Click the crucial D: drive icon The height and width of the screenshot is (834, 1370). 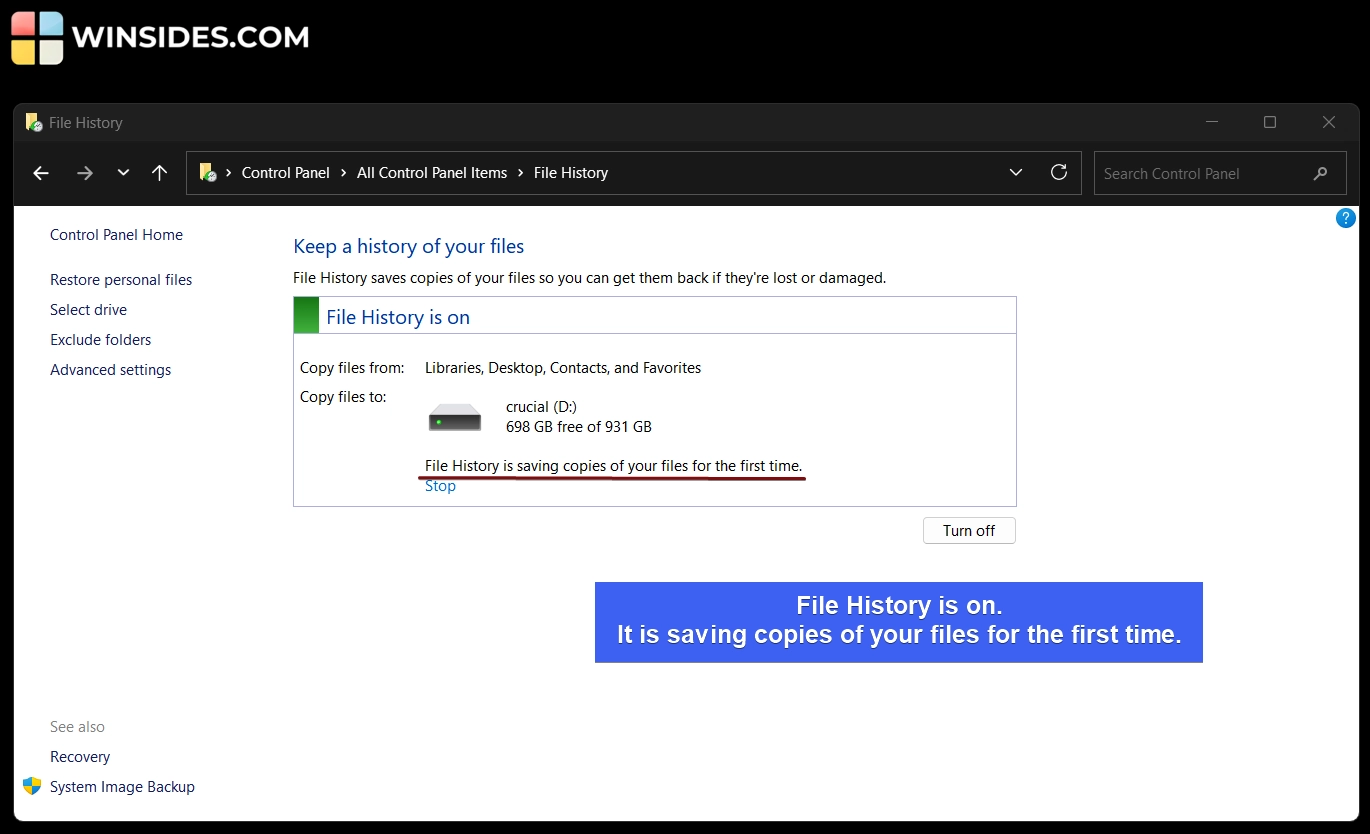pyautogui.click(x=454, y=416)
